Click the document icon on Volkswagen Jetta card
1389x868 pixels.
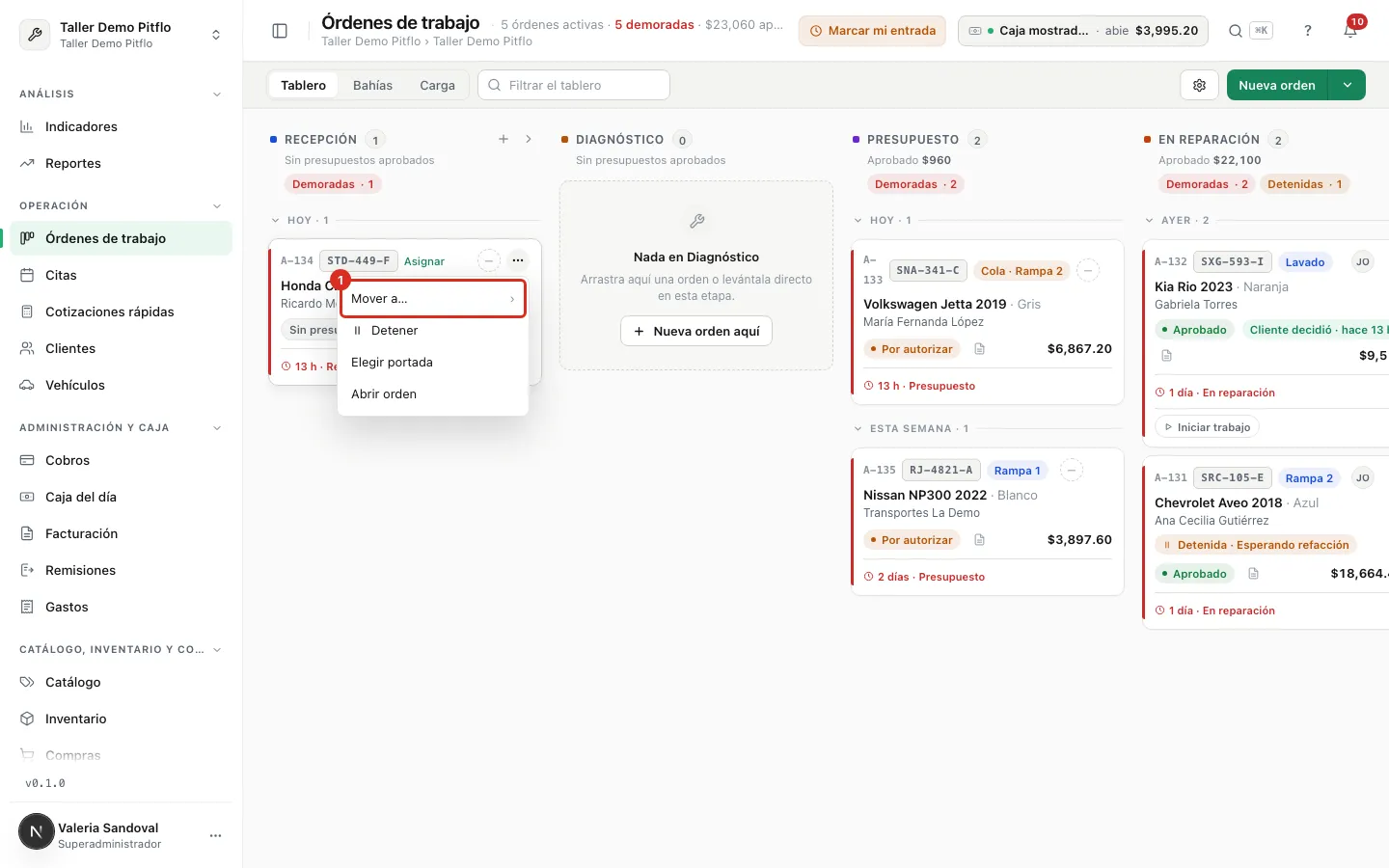point(979,349)
